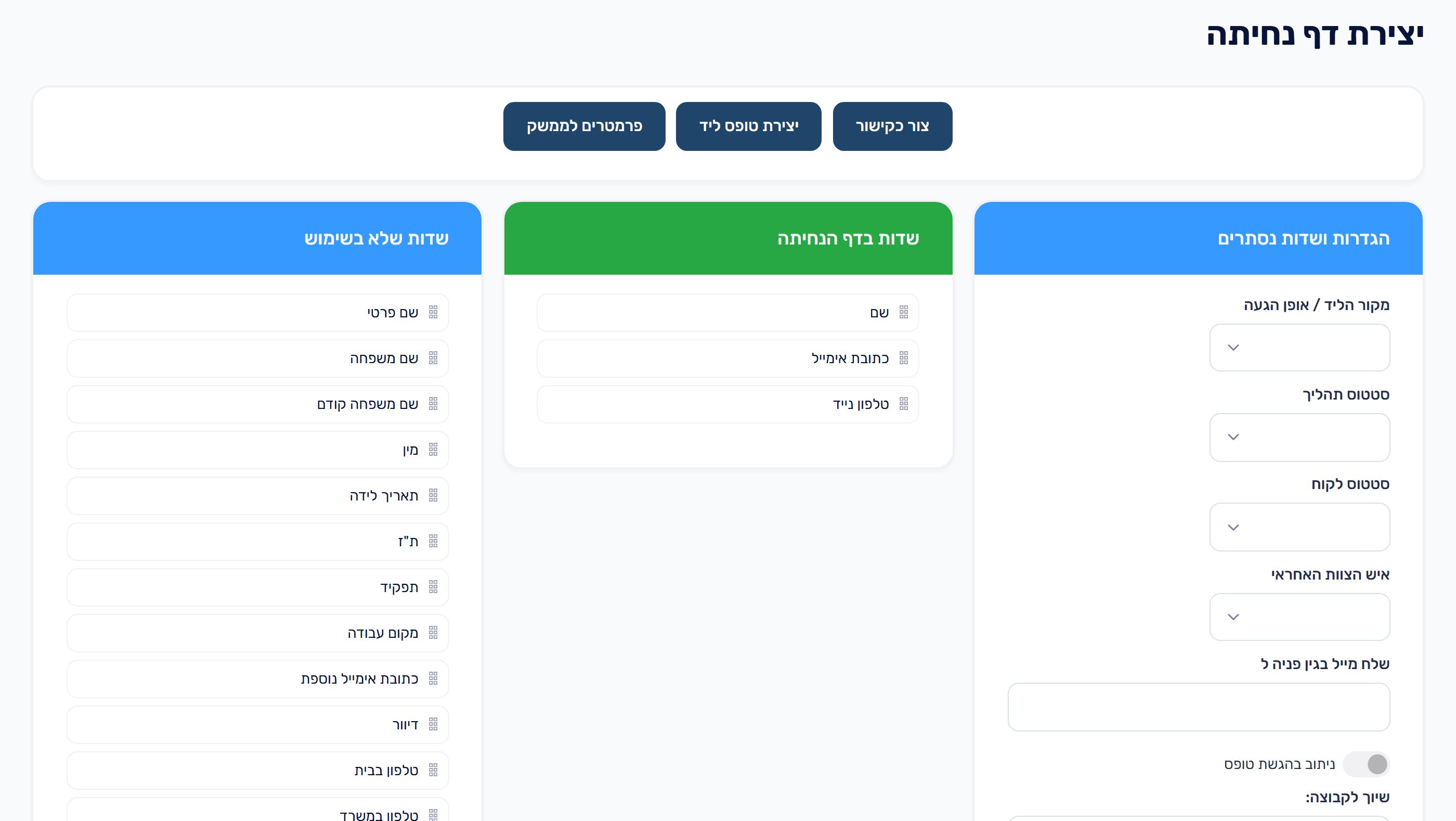1456x821 pixels.
Task: Open the סטטוס לקוח dropdown
Action: click(x=1299, y=527)
